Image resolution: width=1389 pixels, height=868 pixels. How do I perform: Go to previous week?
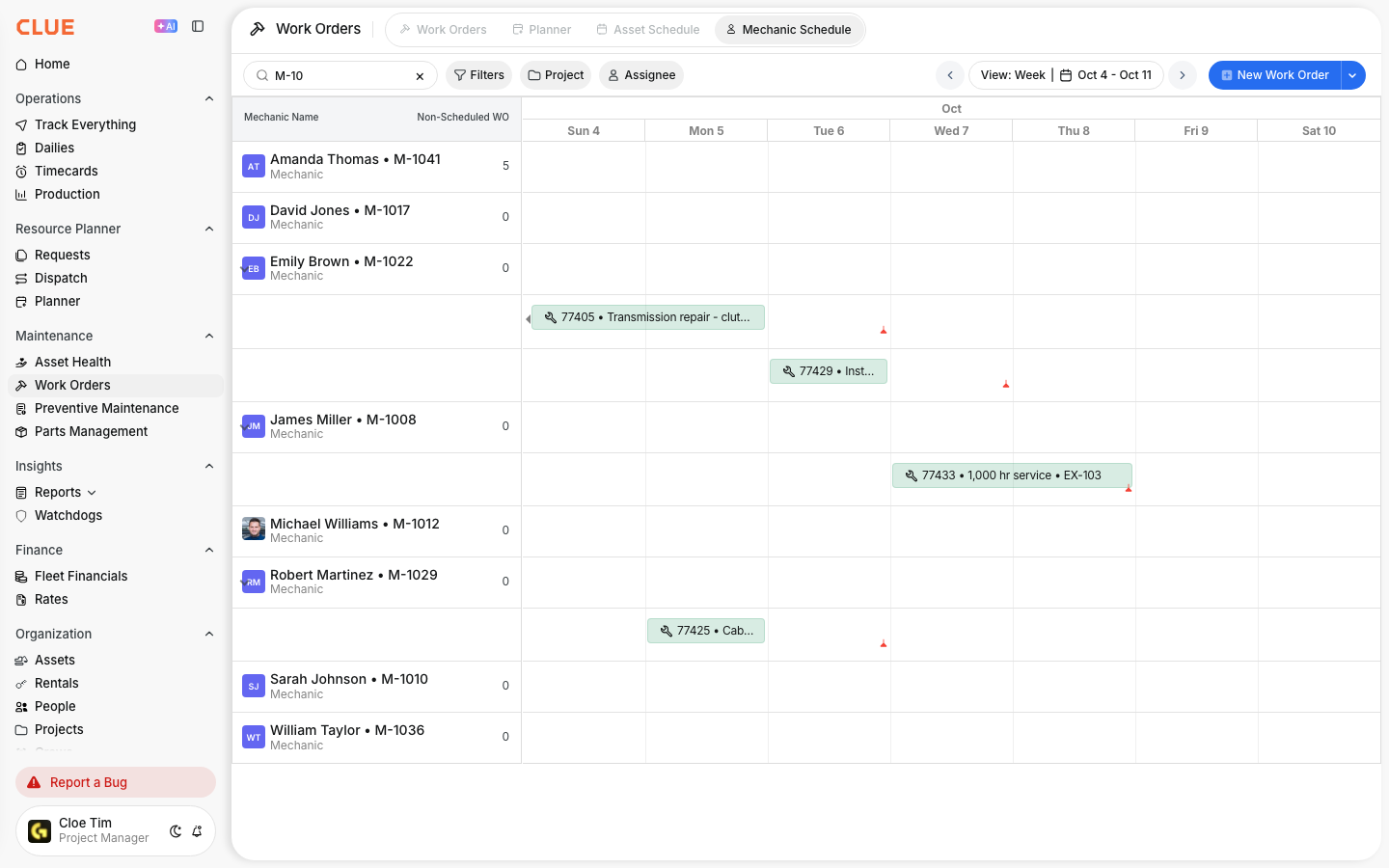pyautogui.click(x=950, y=75)
